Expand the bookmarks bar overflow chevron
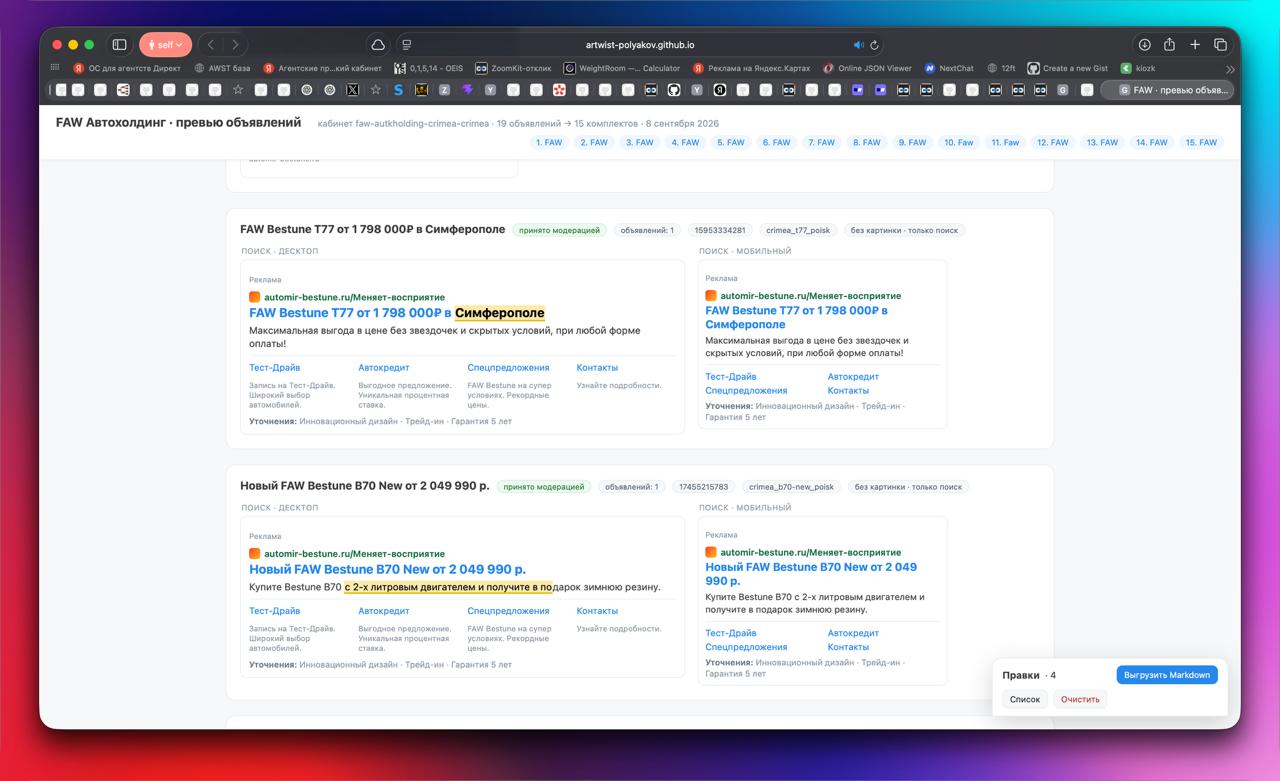The image size is (1280, 781). click(x=1230, y=69)
